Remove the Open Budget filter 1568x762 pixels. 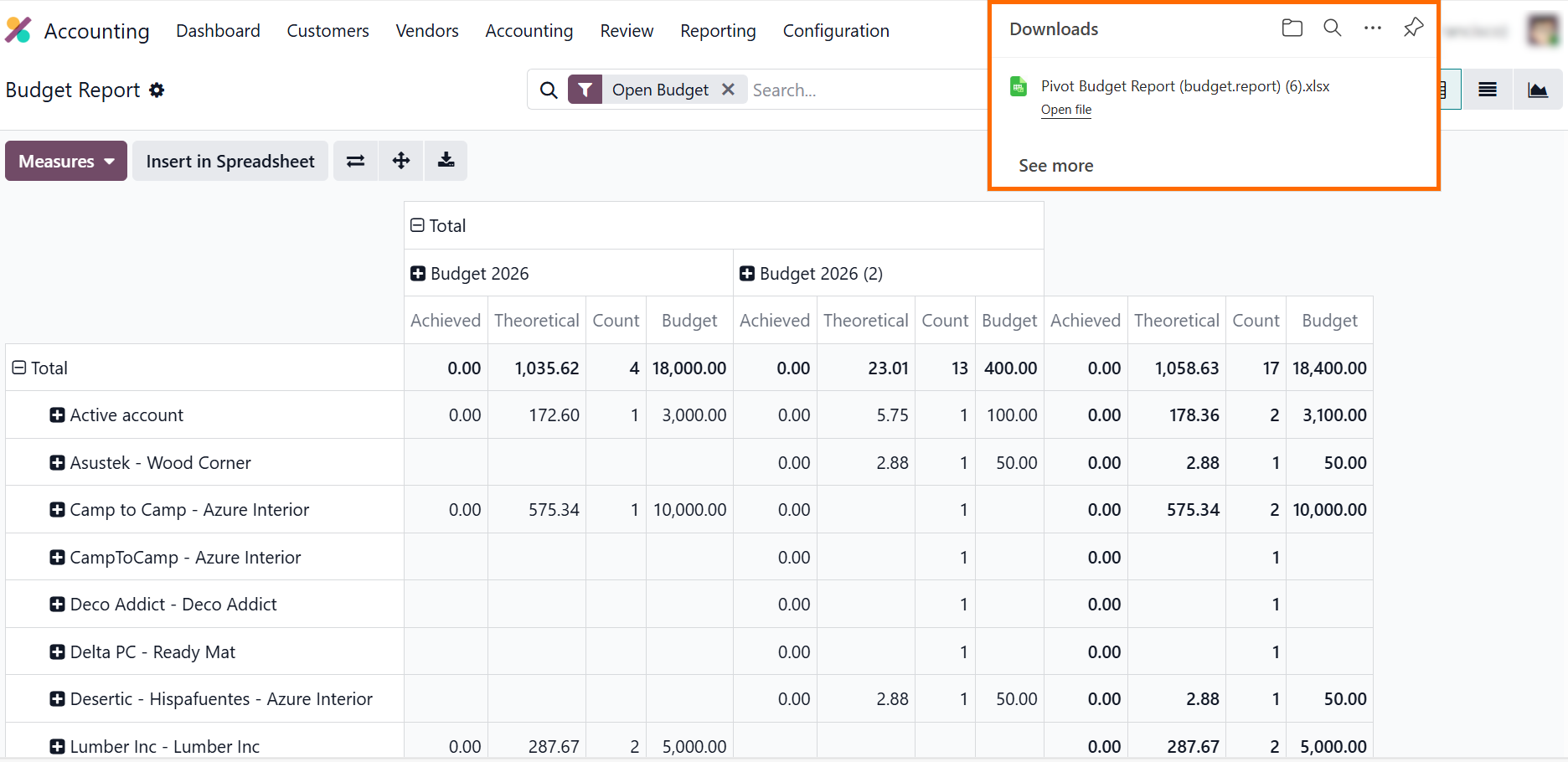(728, 90)
